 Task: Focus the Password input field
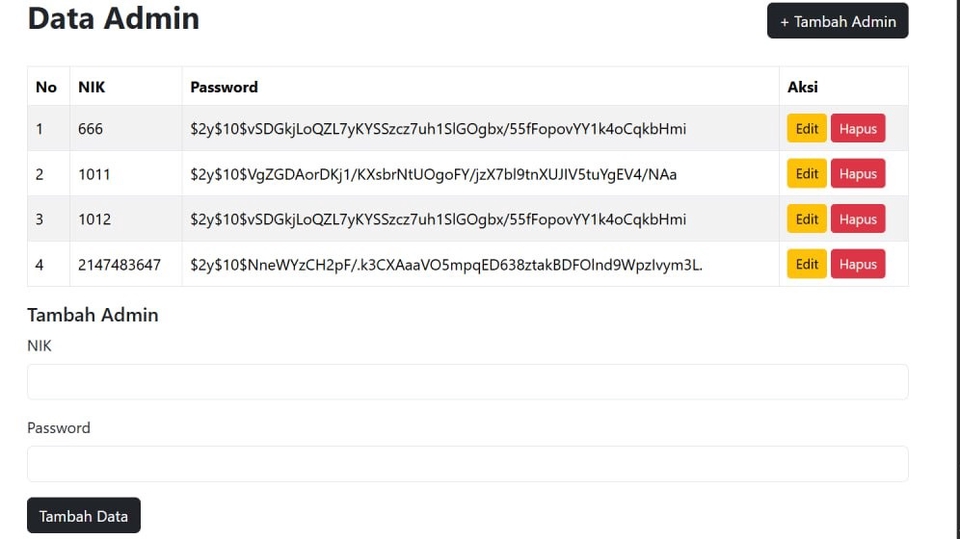[x=468, y=464]
